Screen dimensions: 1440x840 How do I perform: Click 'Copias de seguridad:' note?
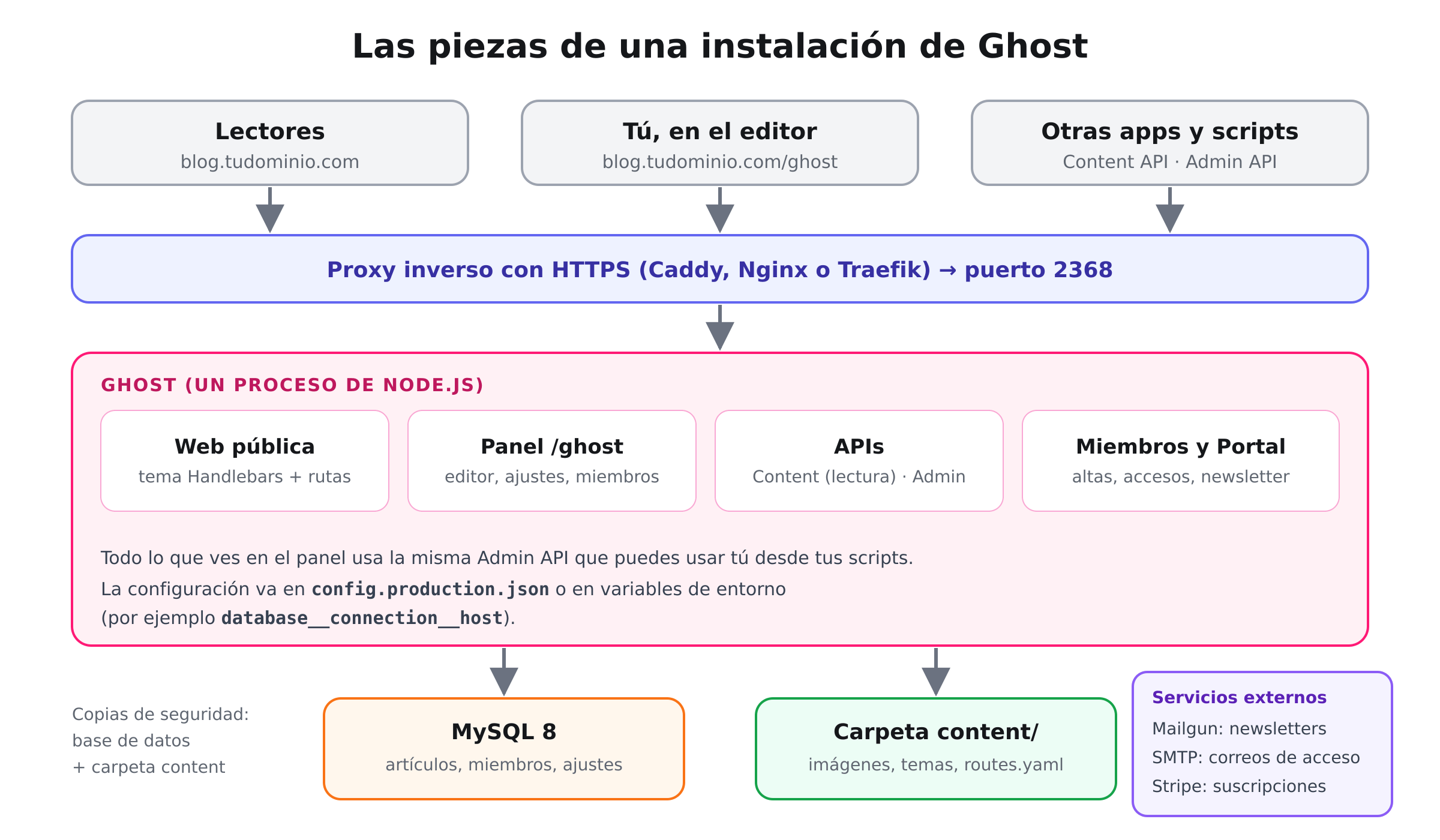[160, 715]
